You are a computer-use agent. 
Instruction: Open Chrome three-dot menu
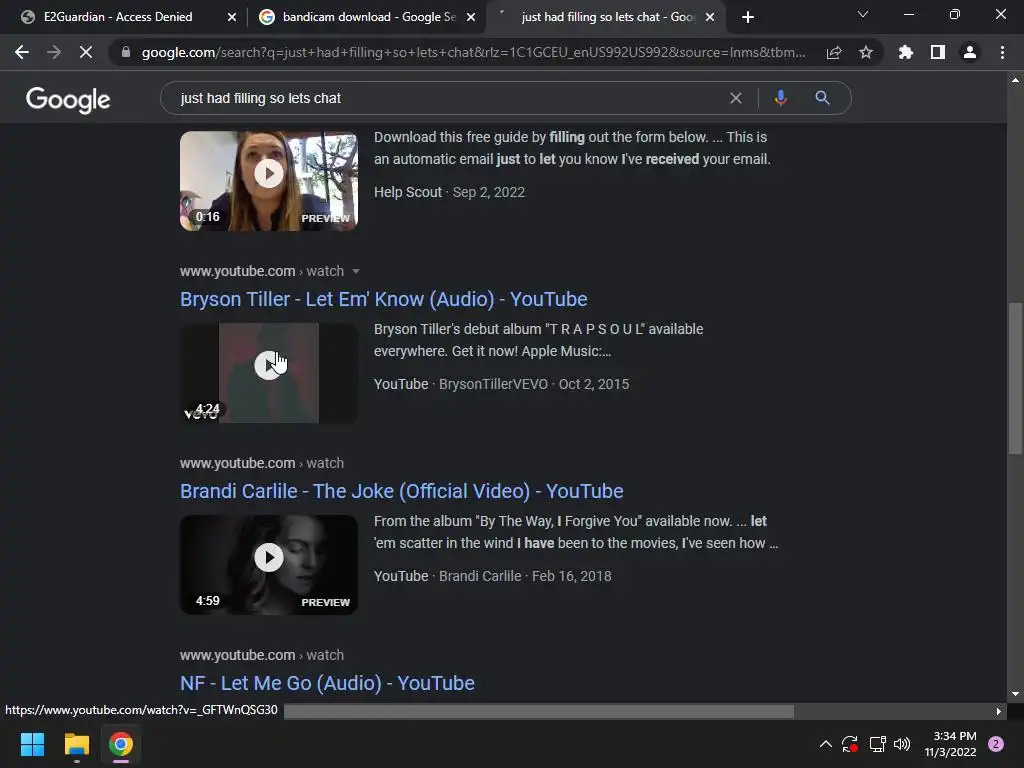coord(1002,52)
